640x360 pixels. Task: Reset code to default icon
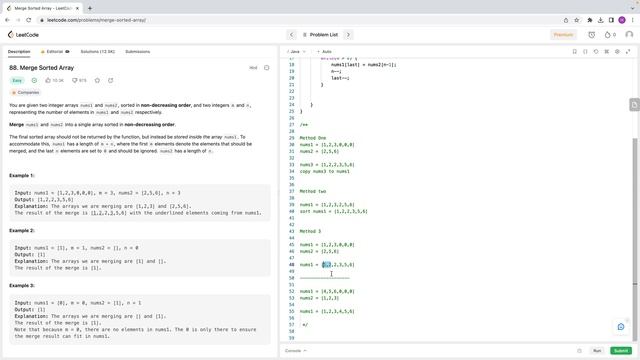click(x=596, y=52)
